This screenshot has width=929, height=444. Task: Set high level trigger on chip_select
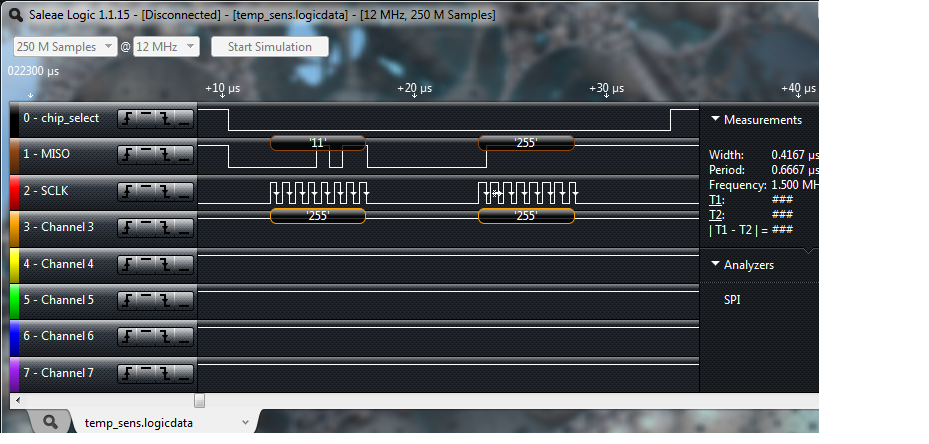tap(146, 119)
